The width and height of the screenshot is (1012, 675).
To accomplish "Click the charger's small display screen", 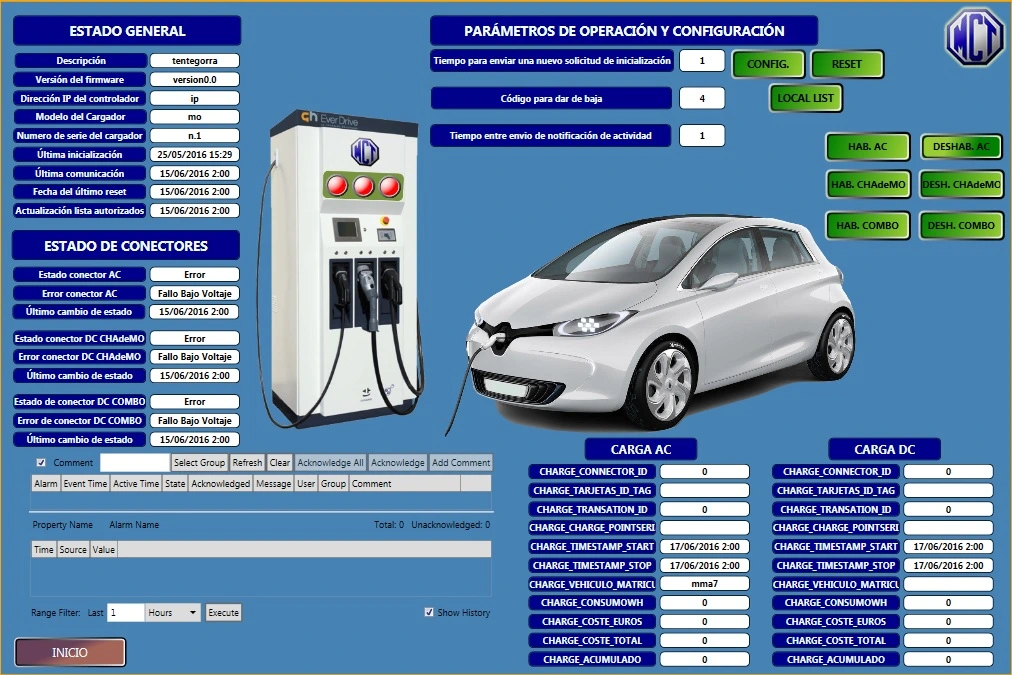I will [347, 228].
